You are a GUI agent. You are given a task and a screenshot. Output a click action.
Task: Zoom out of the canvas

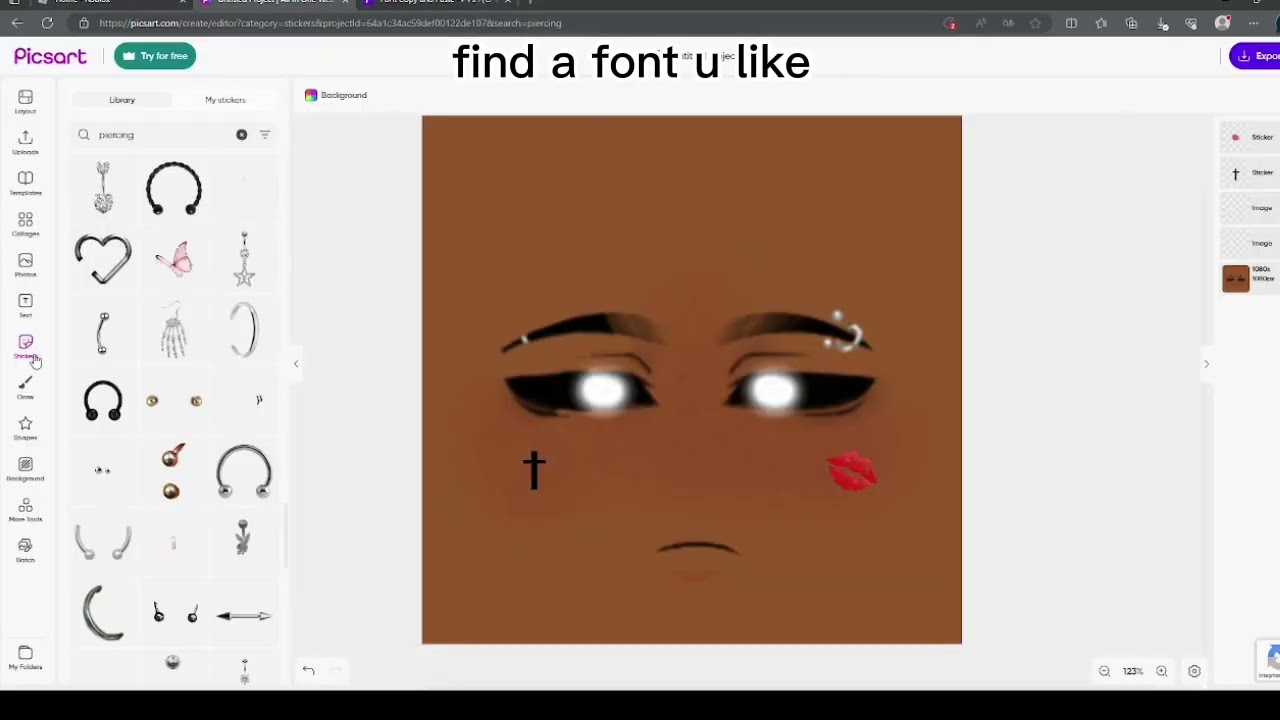tap(1104, 671)
